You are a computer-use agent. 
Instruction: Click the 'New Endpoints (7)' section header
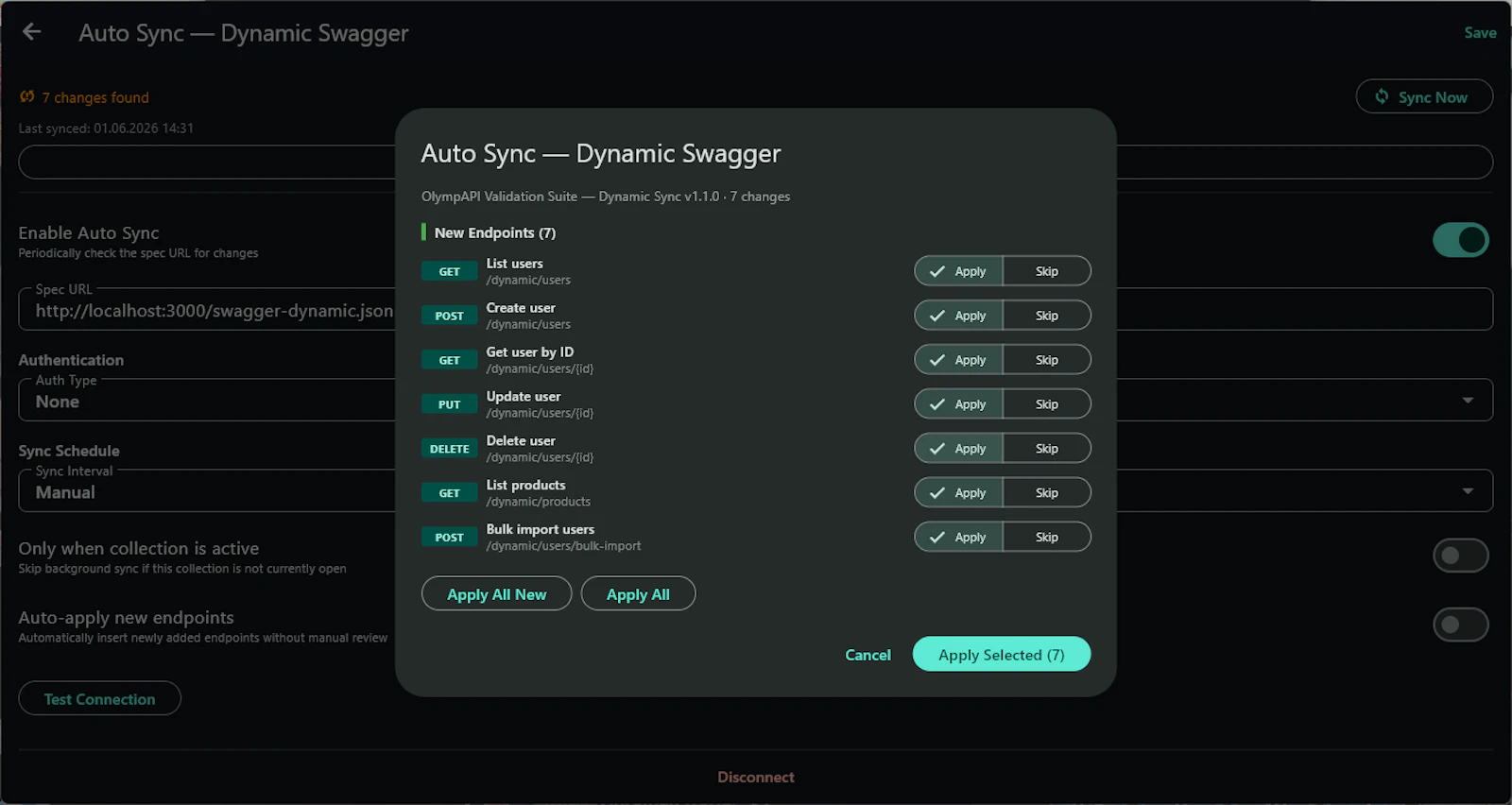pyautogui.click(x=495, y=232)
